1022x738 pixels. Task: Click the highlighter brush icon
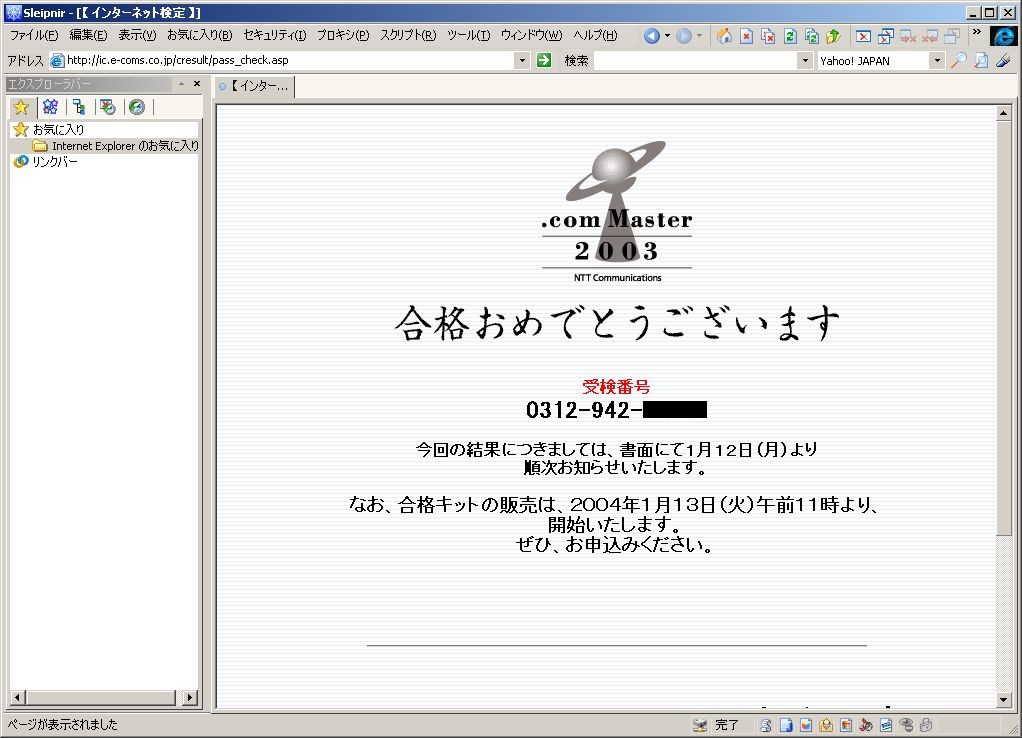pos(1003,61)
